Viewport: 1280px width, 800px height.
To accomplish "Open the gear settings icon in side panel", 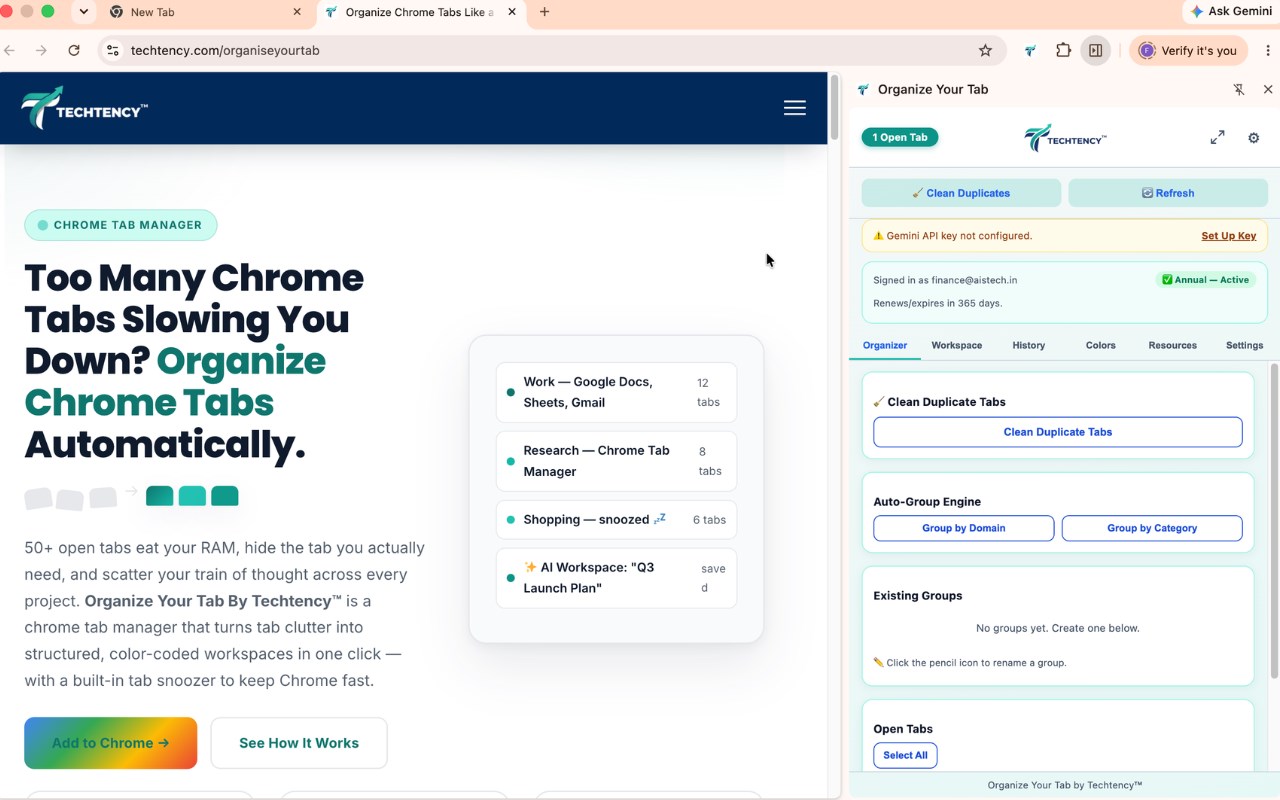I will click(x=1253, y=138).
